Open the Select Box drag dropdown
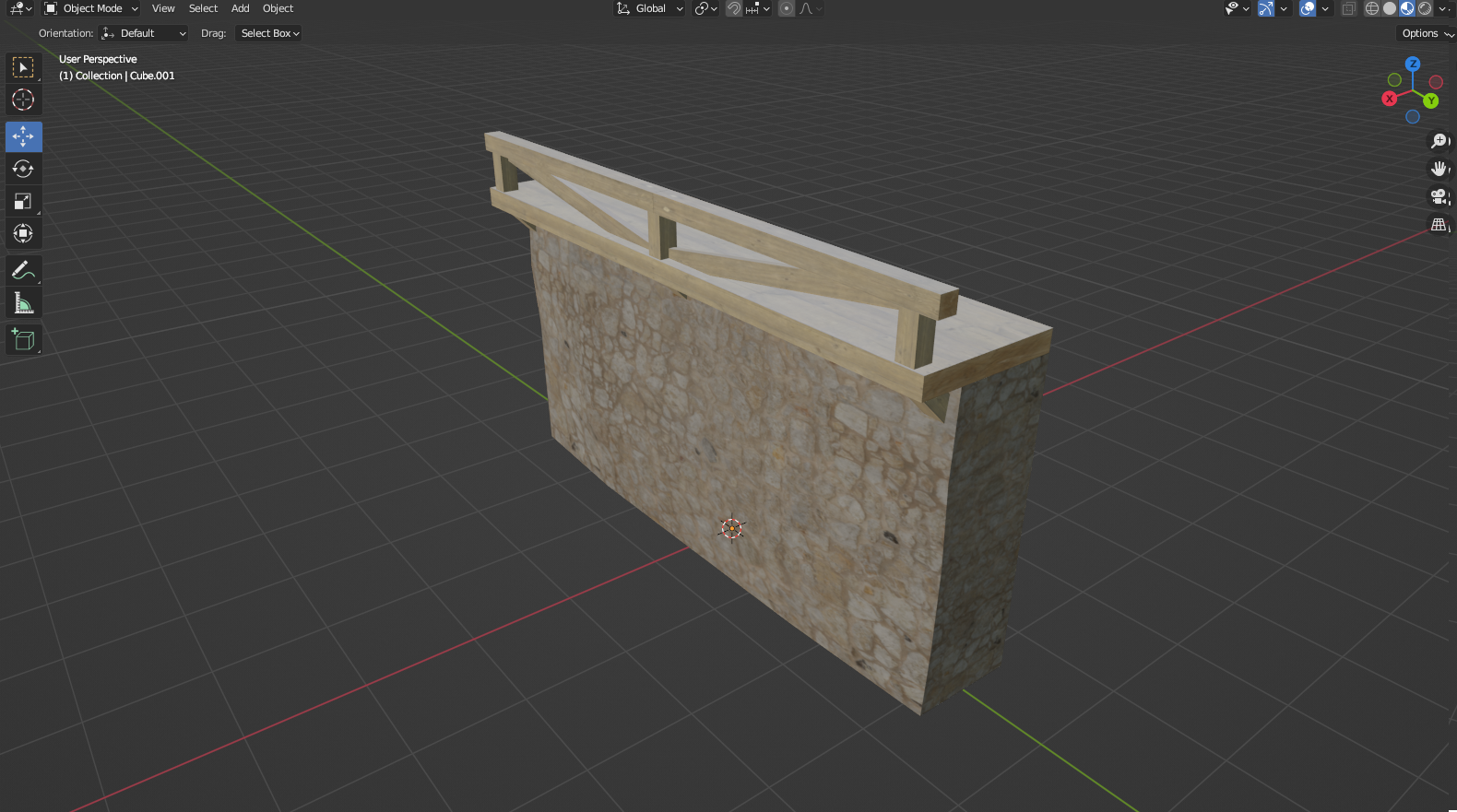The width and height of the screenshot is (1457, 812). pyautogui.click(x=269, y=33)
